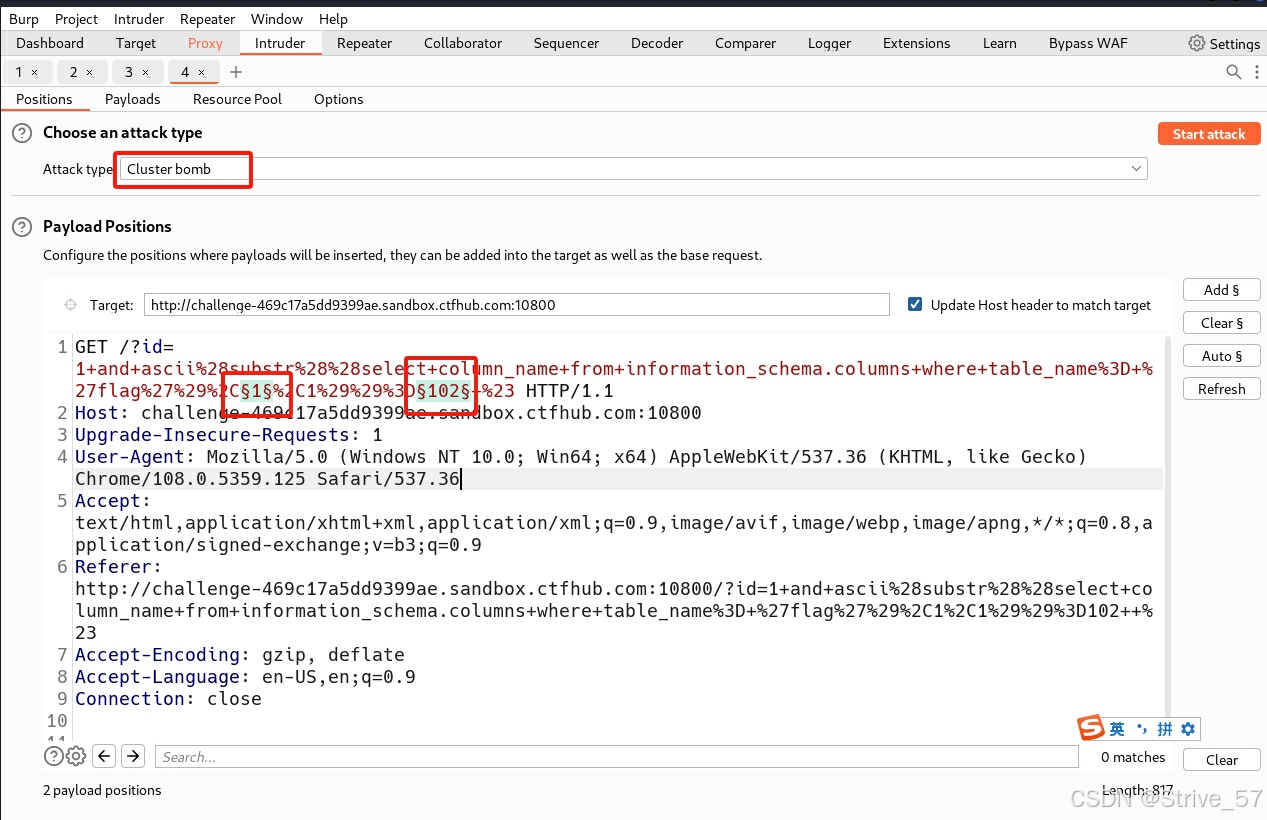Click the Accept-Language header line
Screen dimensions: 1267x820
pos(245,677)
